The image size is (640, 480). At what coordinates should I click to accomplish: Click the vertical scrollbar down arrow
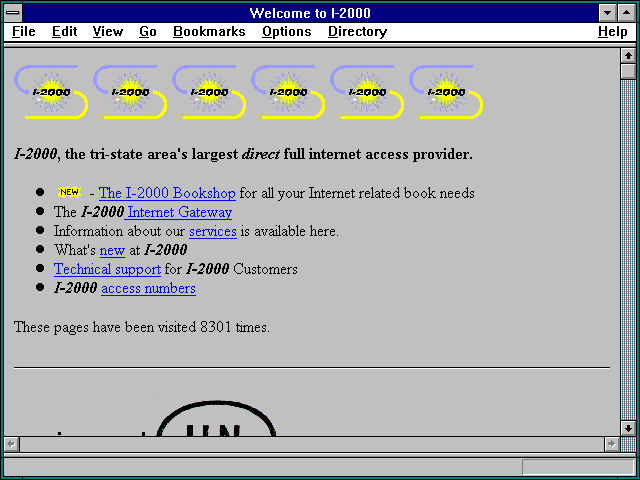628,428
